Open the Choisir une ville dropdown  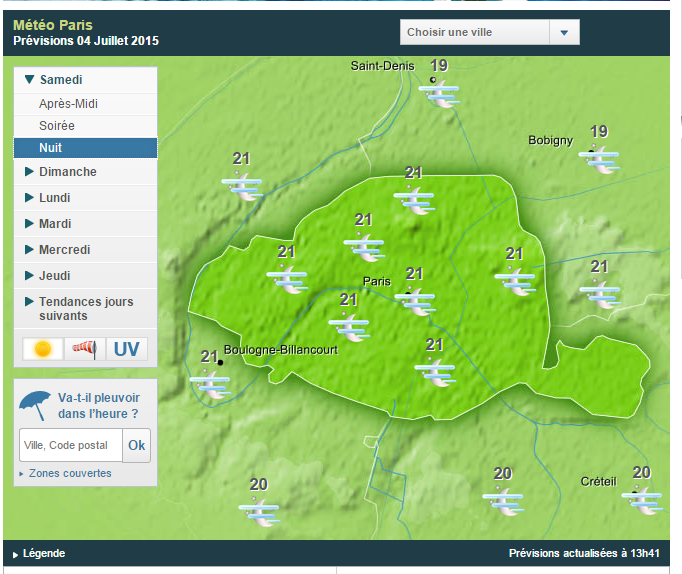(x=490, y=32)
